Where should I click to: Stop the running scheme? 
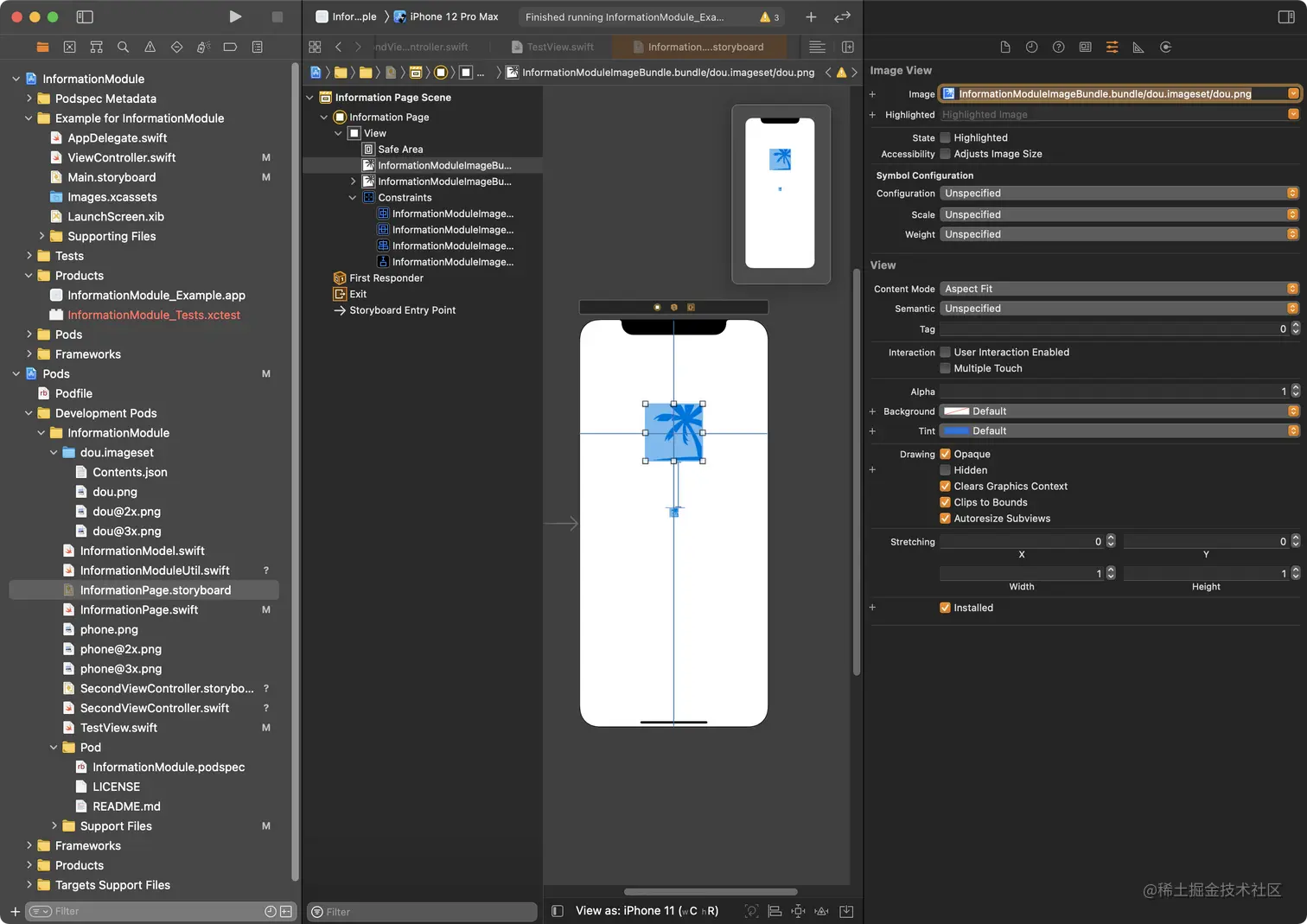tap(277, 16)
